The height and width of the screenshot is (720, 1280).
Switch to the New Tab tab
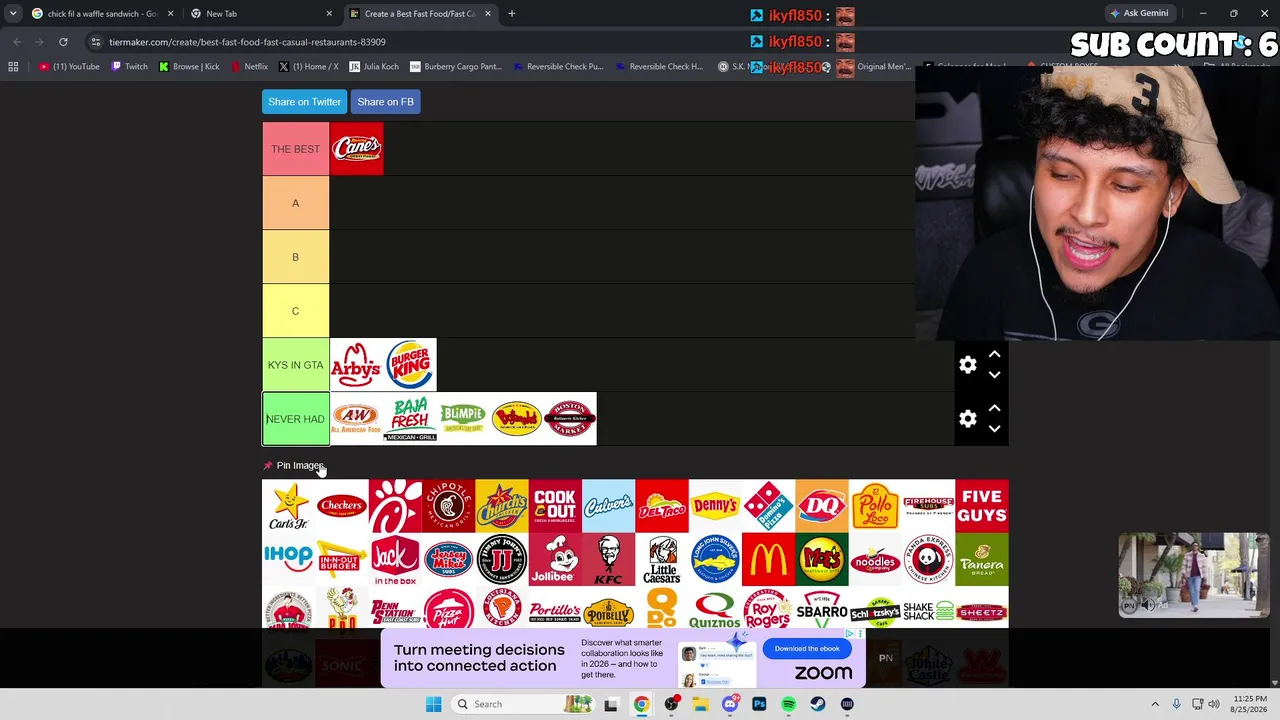click(260, 14)
